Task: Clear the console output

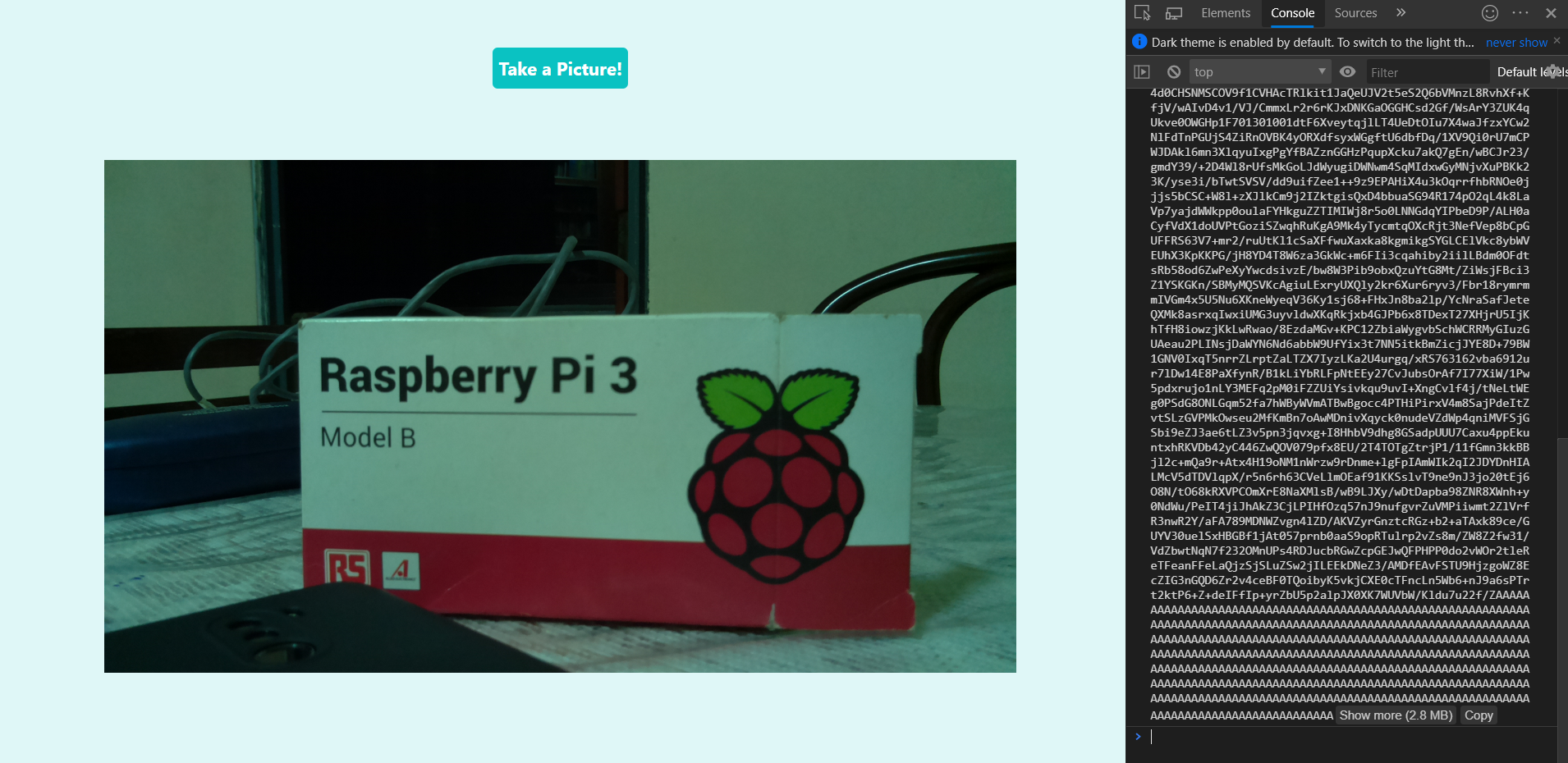Action: 1174,72
